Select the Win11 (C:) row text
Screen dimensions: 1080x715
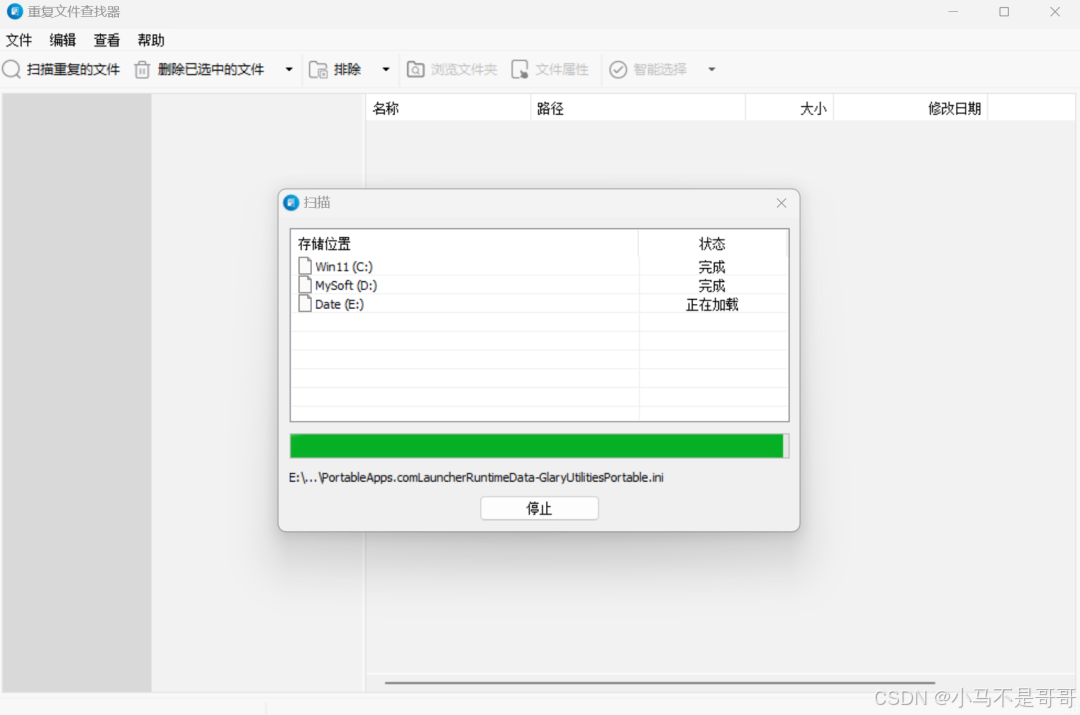pyautogui.click(x=344, y=267)
